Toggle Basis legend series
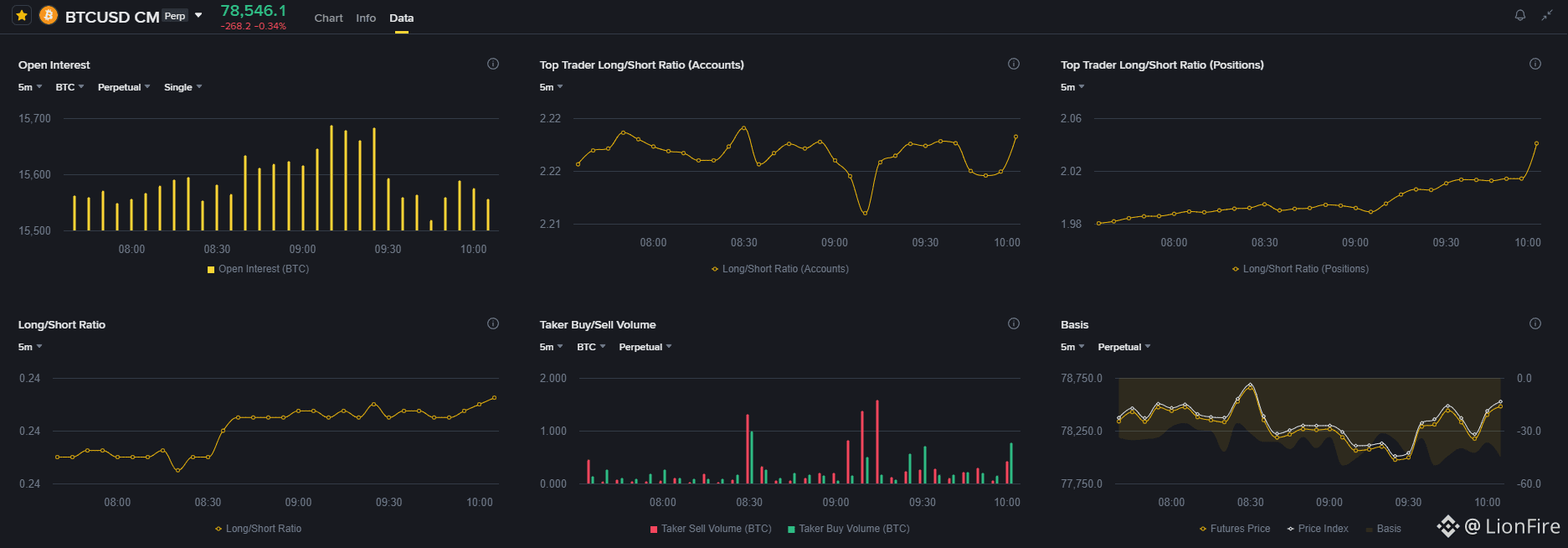The width and height of the screenshot is (1568, 548). click(1383, 529)
